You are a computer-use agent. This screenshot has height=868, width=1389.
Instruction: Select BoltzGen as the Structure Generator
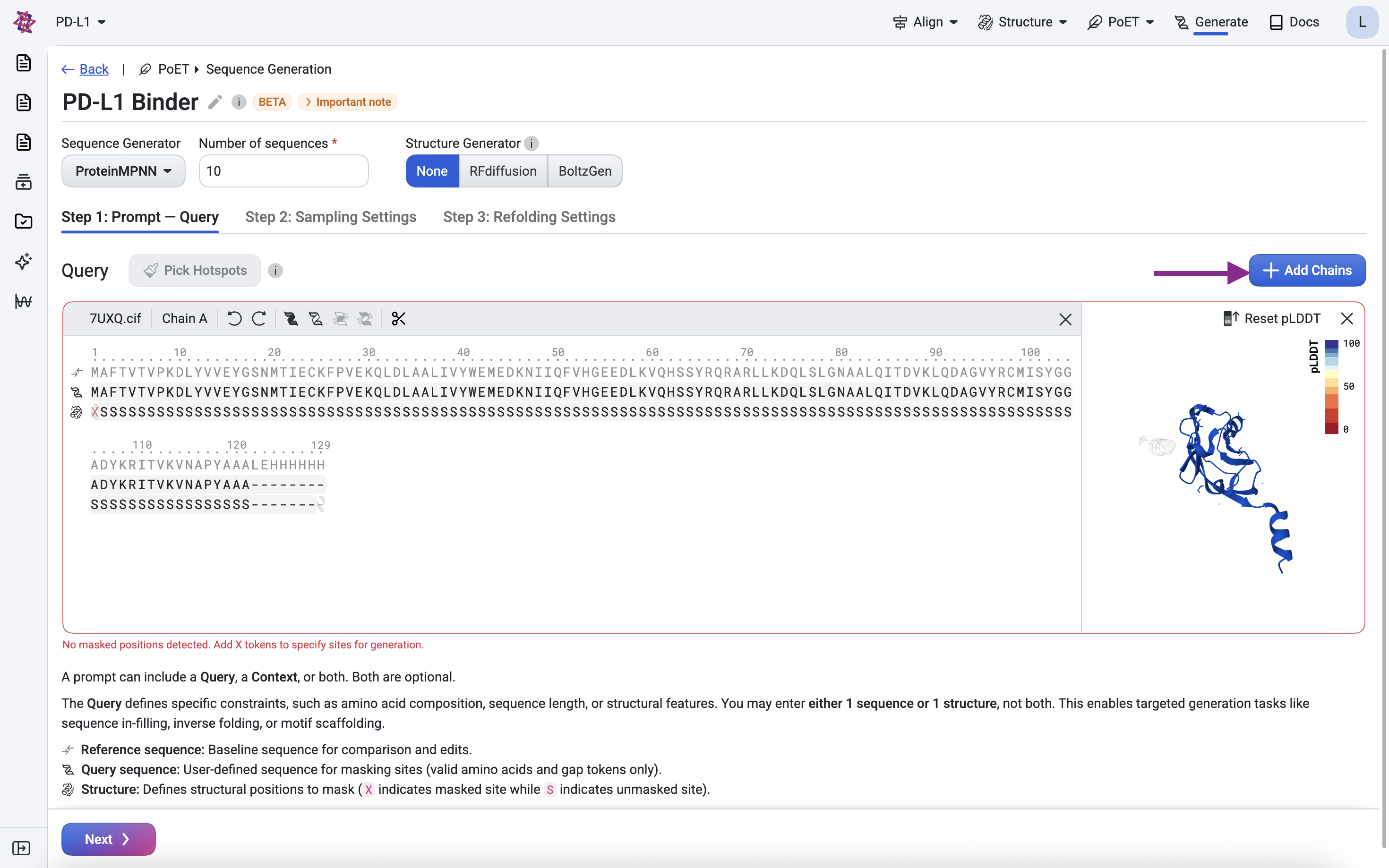(585, 171)
